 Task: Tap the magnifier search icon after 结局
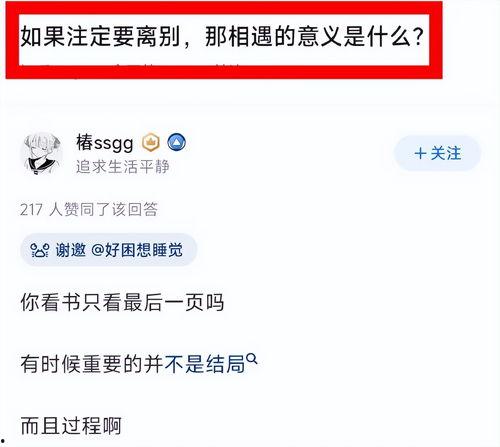click(252, 359)
